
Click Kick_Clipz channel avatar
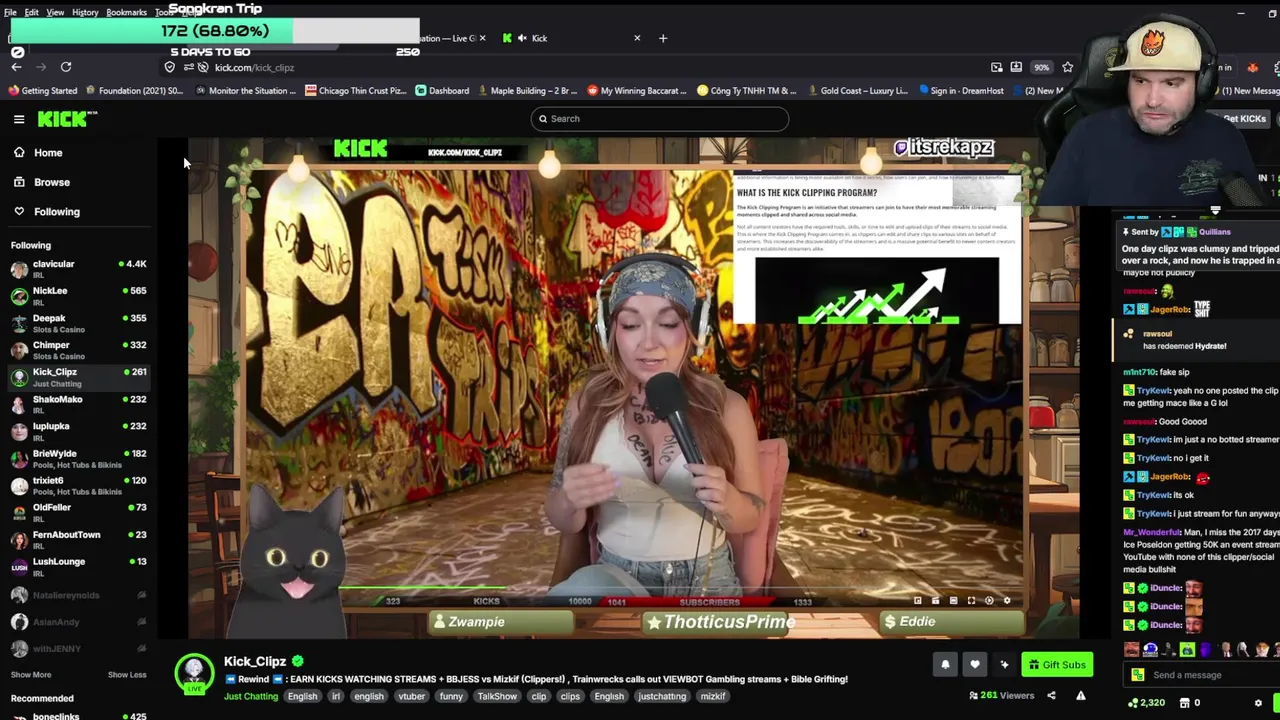tap(195, 674)
